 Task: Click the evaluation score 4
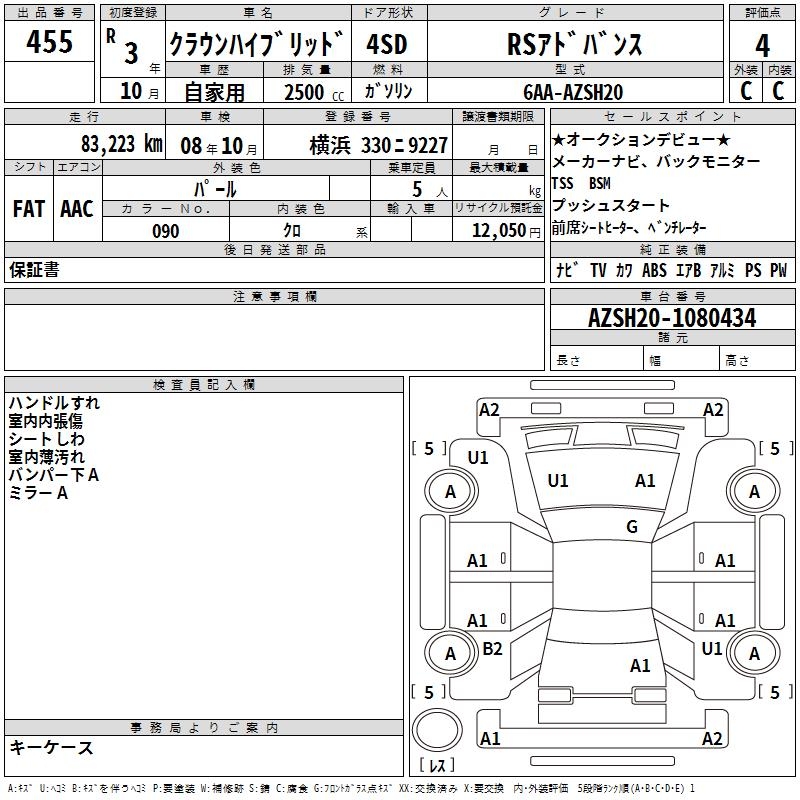762,46
